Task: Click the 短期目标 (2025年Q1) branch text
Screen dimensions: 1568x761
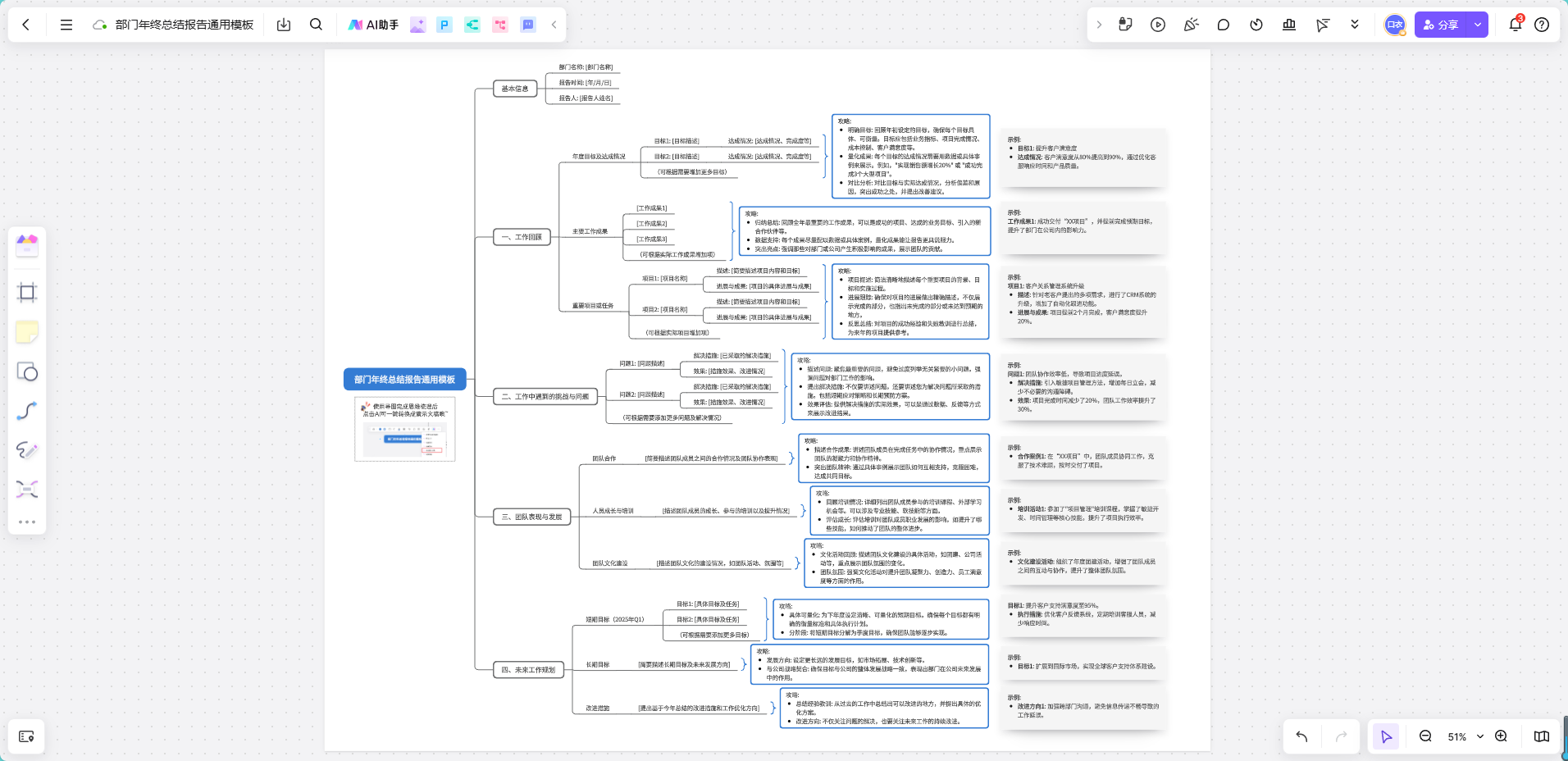Action: [615, 619]
